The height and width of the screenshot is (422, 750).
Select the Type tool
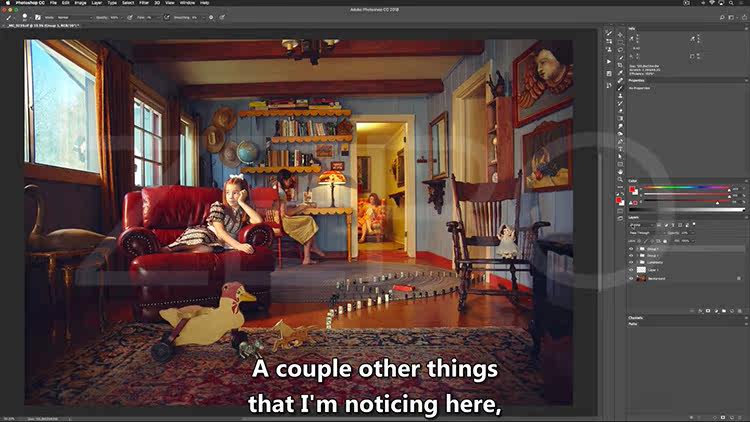tap(620, 149)
